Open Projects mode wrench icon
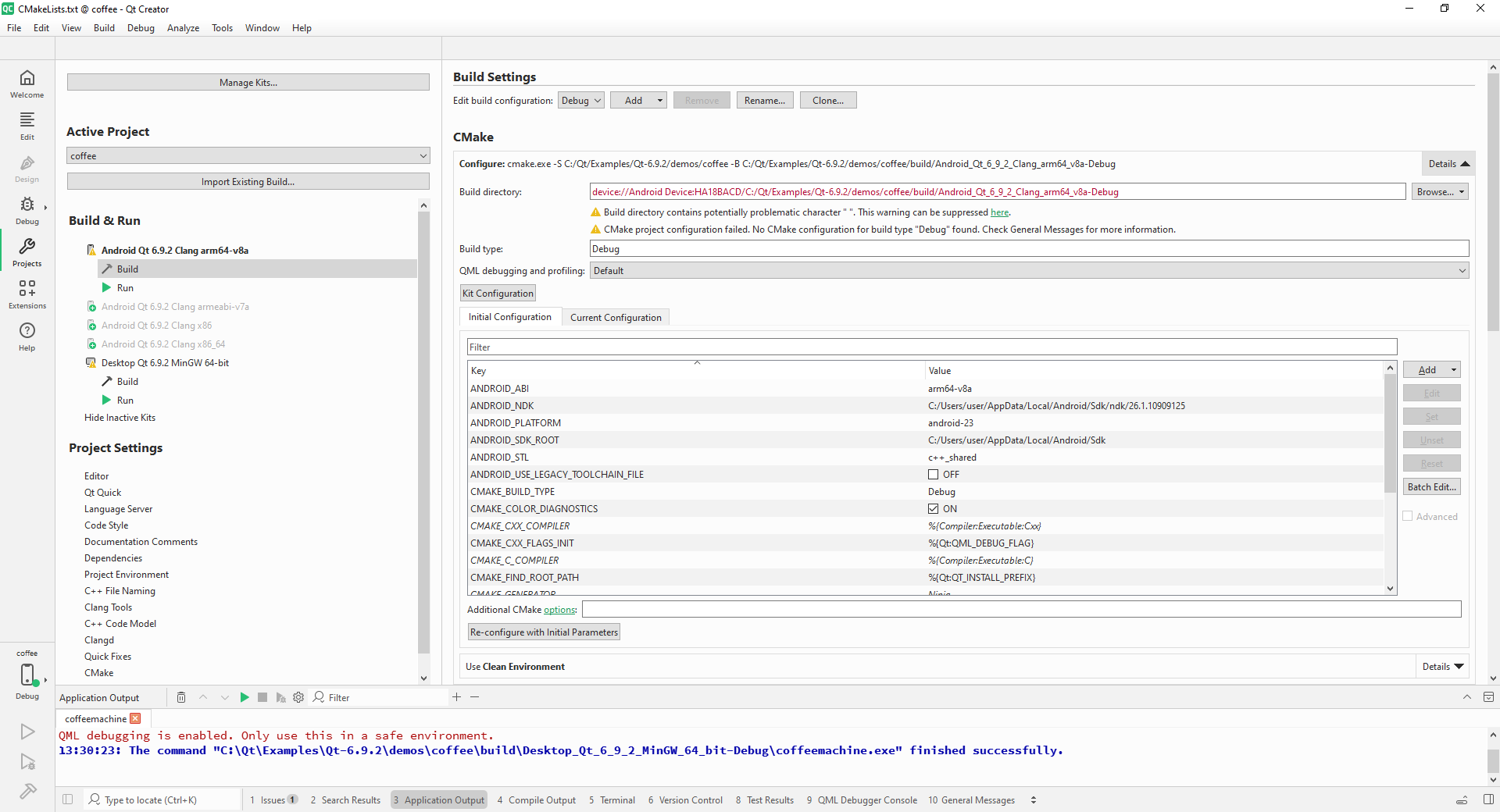 pyautogui.click(x=27, y=252)
